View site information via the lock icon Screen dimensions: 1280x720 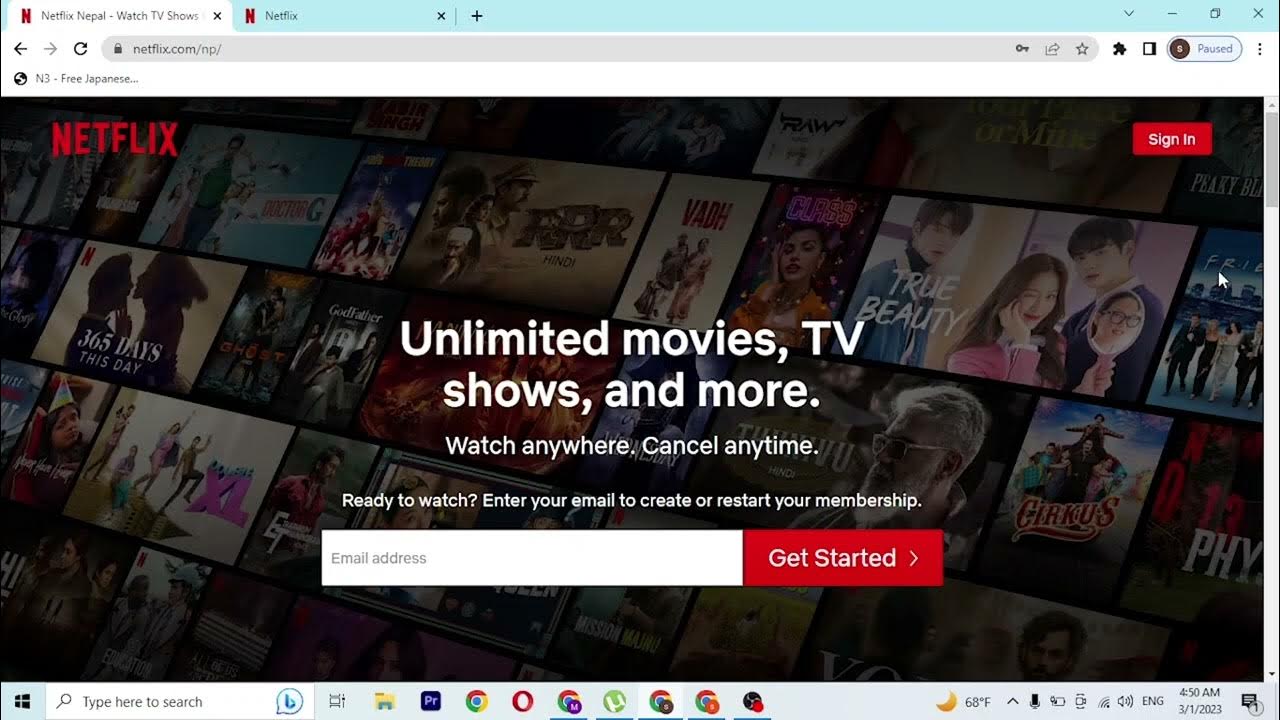click(x=117, y=49)
